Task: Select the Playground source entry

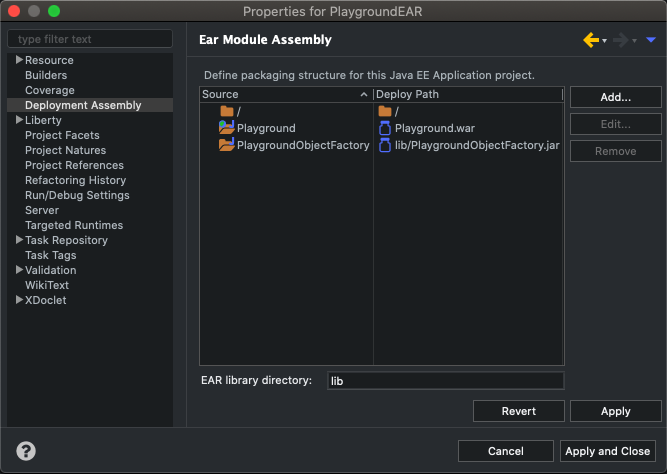Action: (266, 128)
